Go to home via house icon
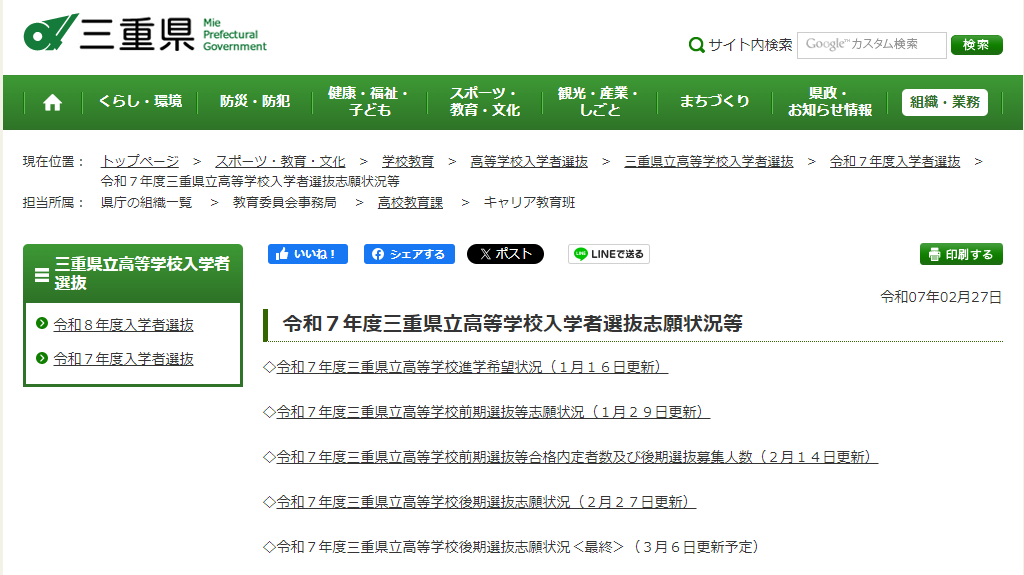The image size is (1024, 575). click(x=52, y=102)
